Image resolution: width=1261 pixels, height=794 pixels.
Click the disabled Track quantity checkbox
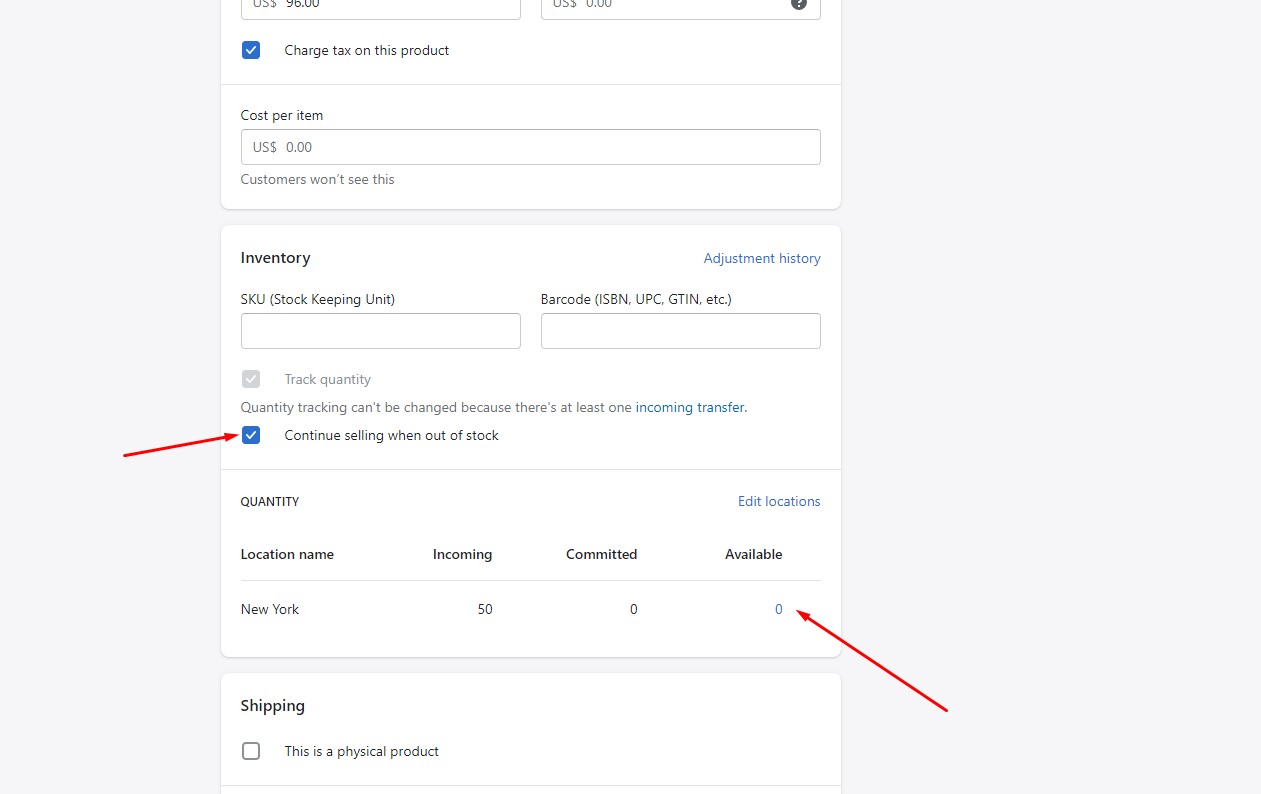[x=251, y=379]
